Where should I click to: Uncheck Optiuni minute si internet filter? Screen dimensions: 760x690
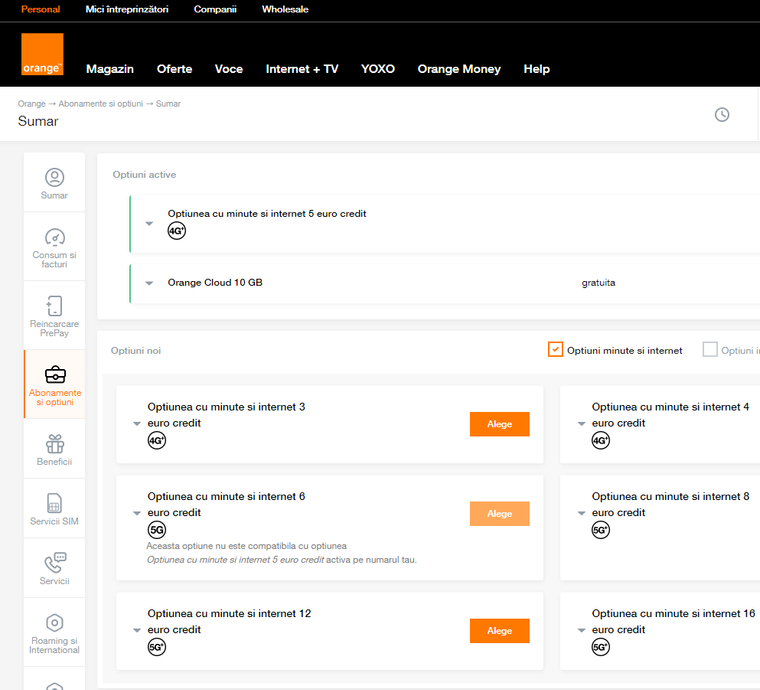point(555,349)
